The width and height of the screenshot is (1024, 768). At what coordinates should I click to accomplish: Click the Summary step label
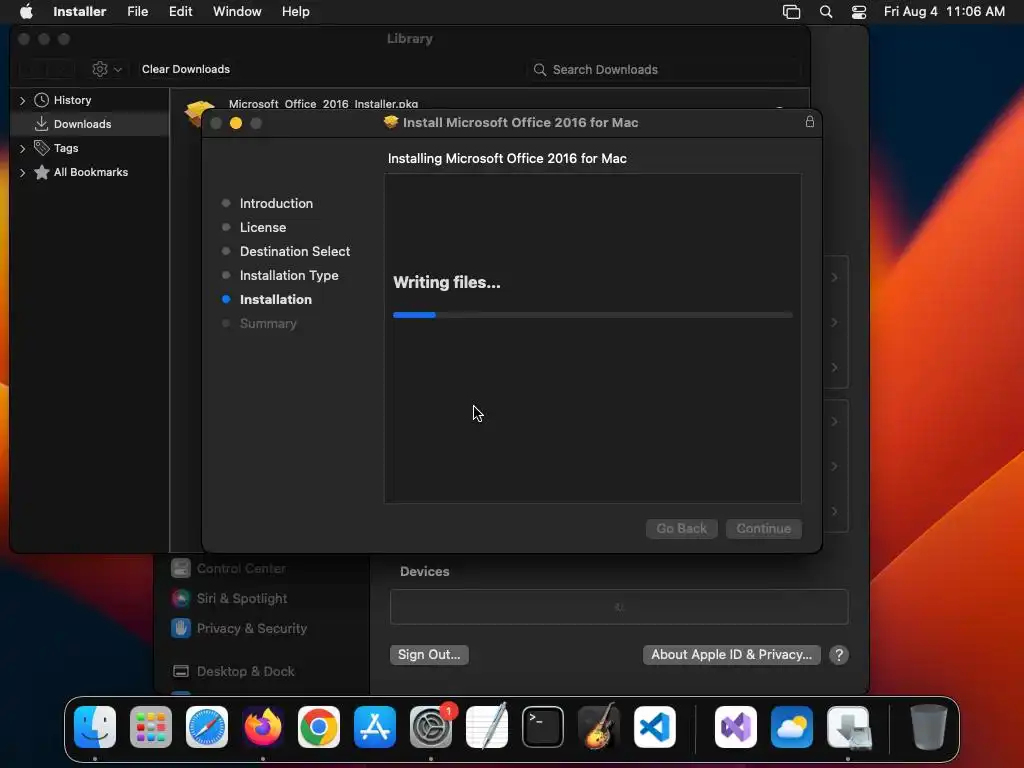click(x=268, y=323)
